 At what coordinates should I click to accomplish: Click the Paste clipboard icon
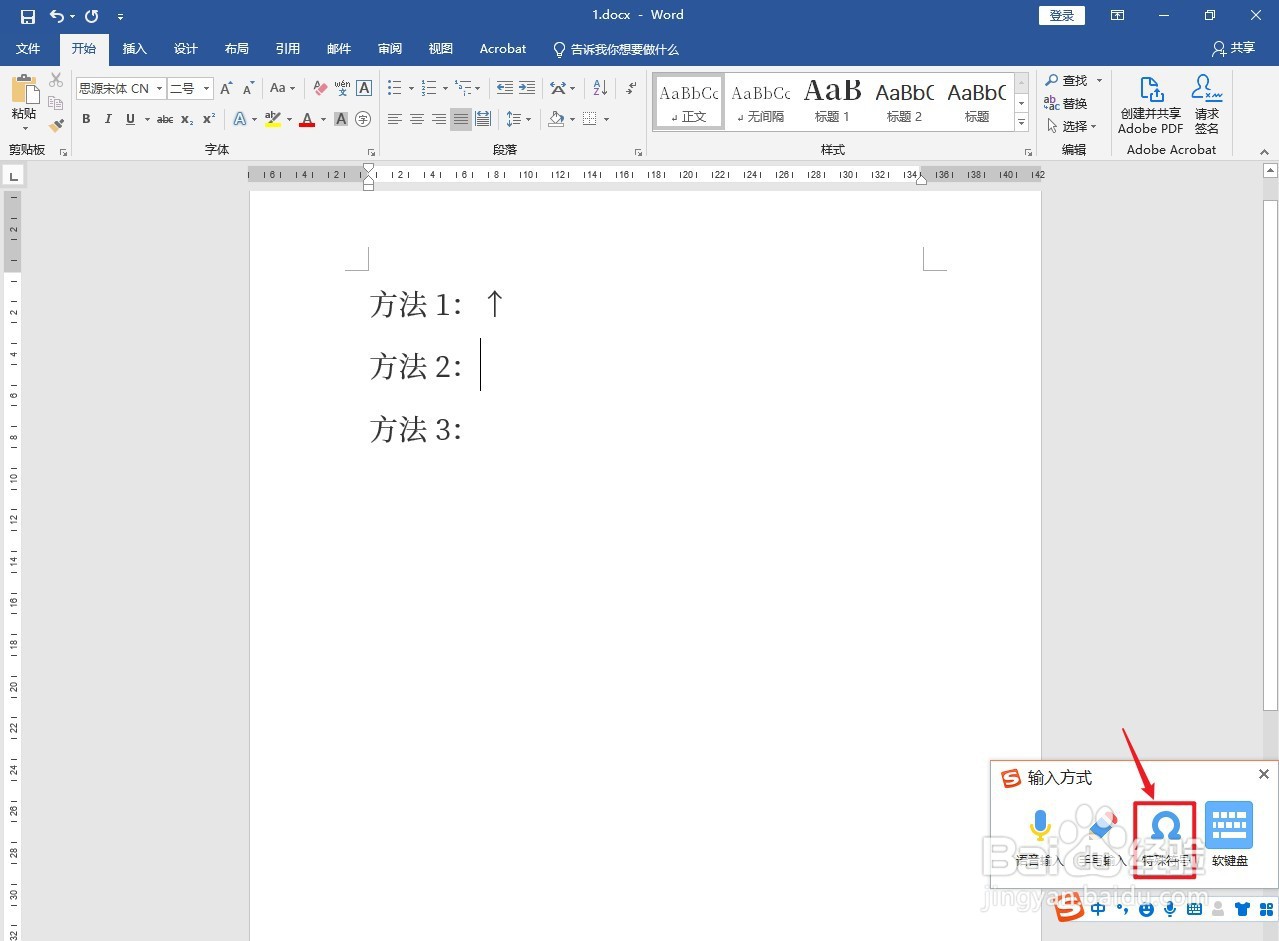[24, 90]
